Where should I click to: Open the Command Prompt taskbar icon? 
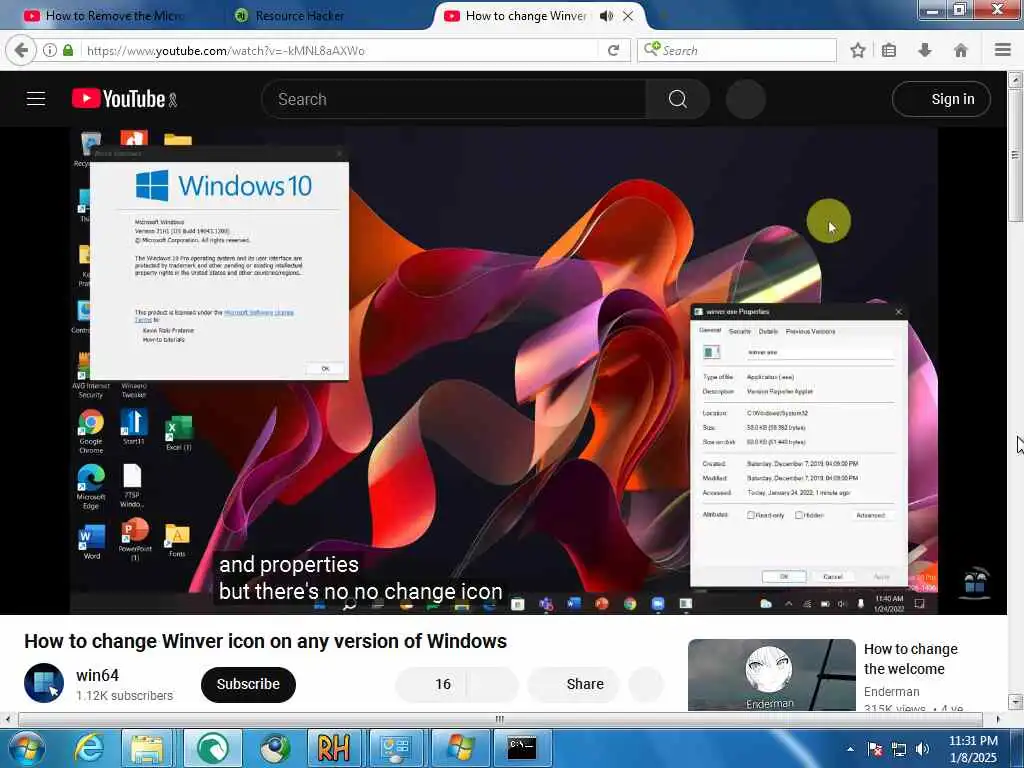pyautogui.click(x=522, y=748)
